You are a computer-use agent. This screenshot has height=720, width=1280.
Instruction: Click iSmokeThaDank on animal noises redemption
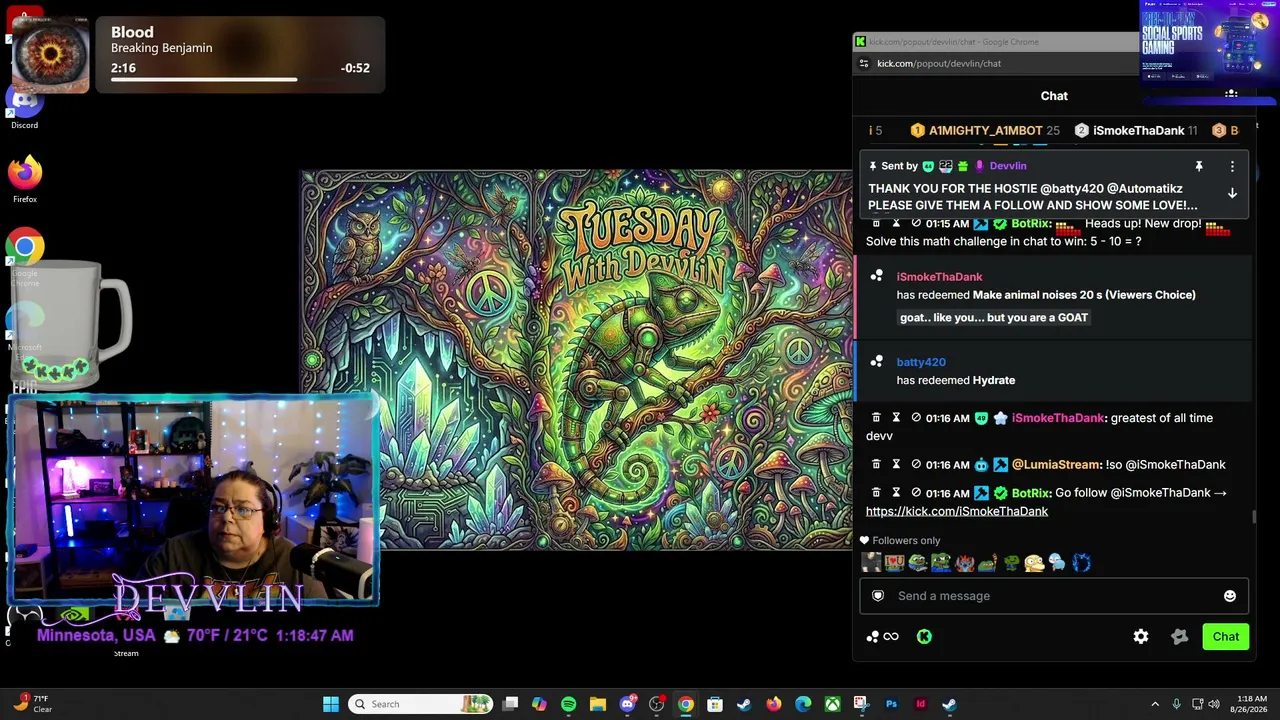pos(939,277)
